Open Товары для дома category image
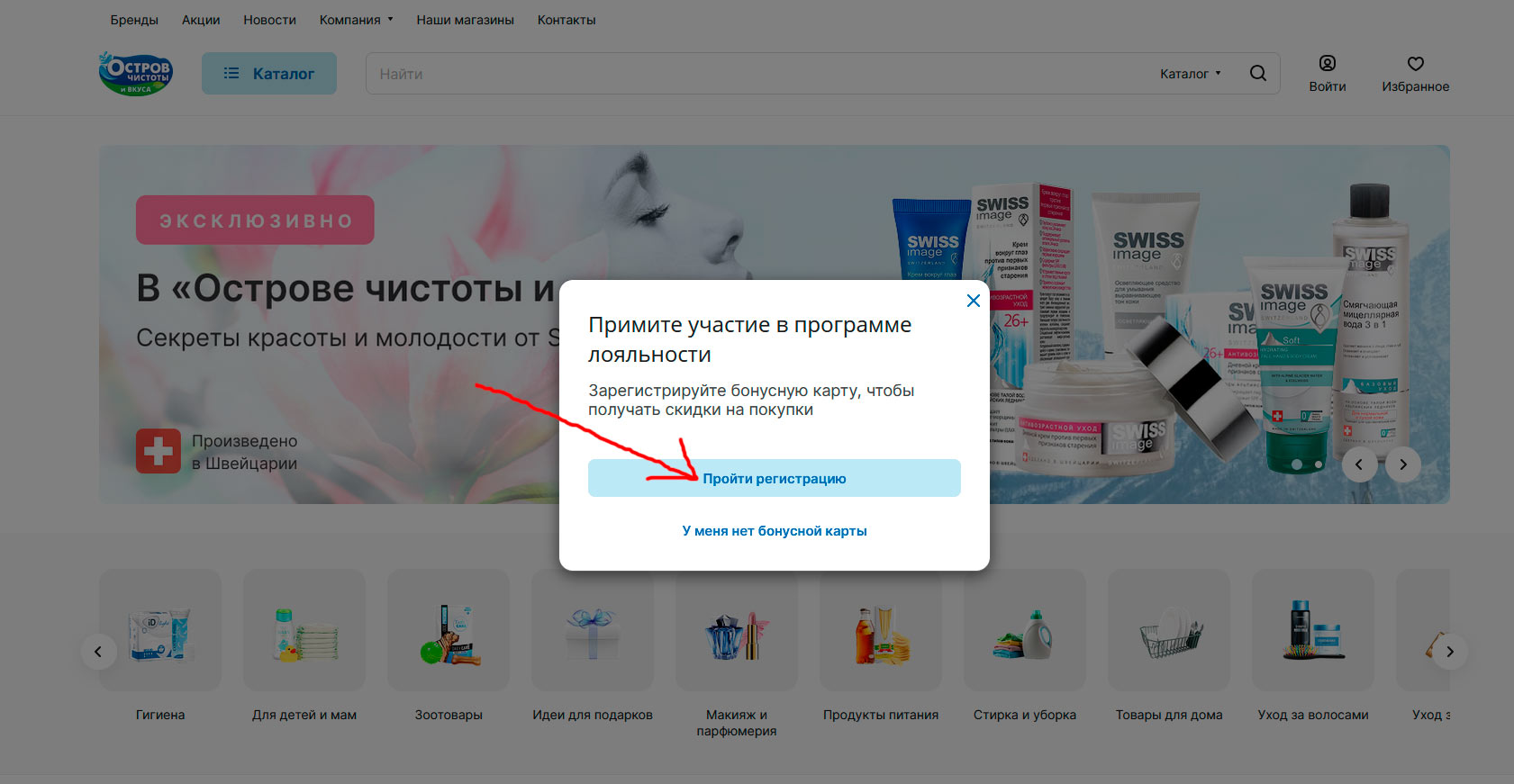1514x784 pixels. click(x=1169, y=630)
